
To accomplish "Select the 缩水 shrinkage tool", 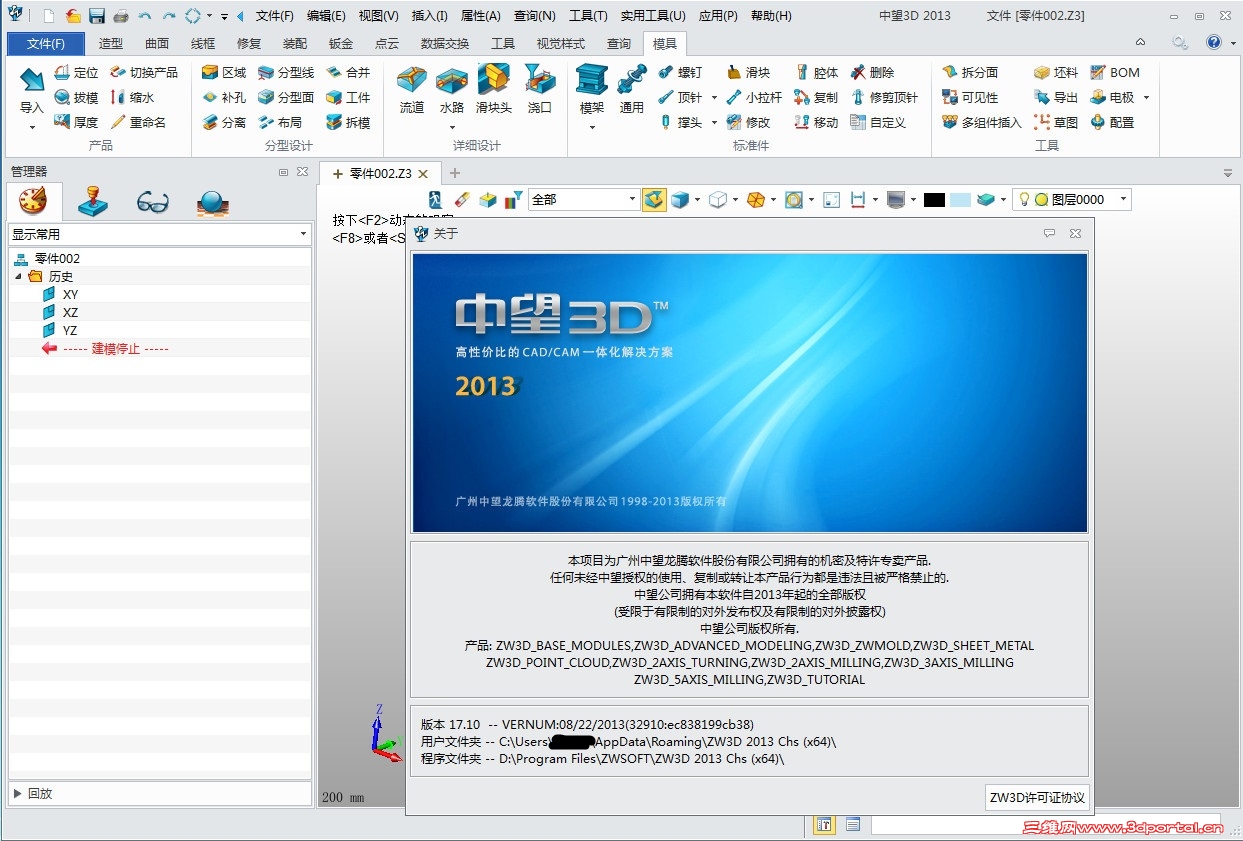I will [132, 98].
